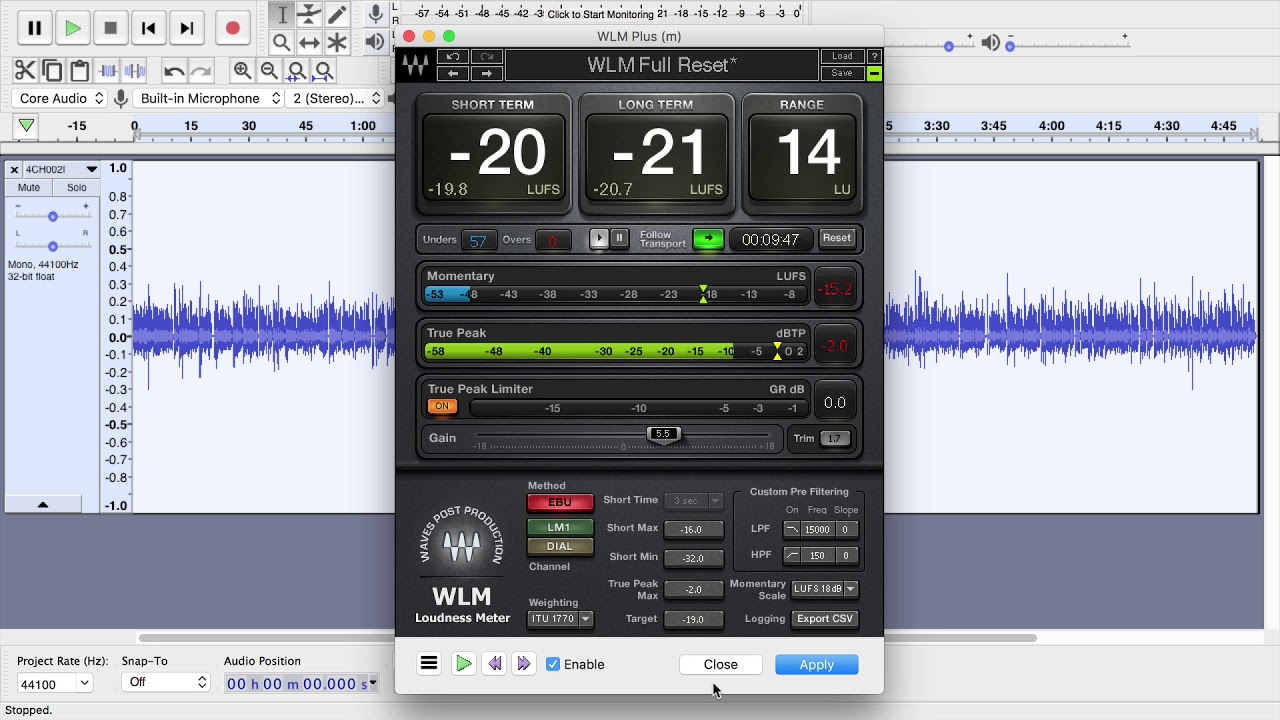Viewport: 1280px width, 720px height.
Task: Toggle the HPF on filter button
Action: click(792, 555)
